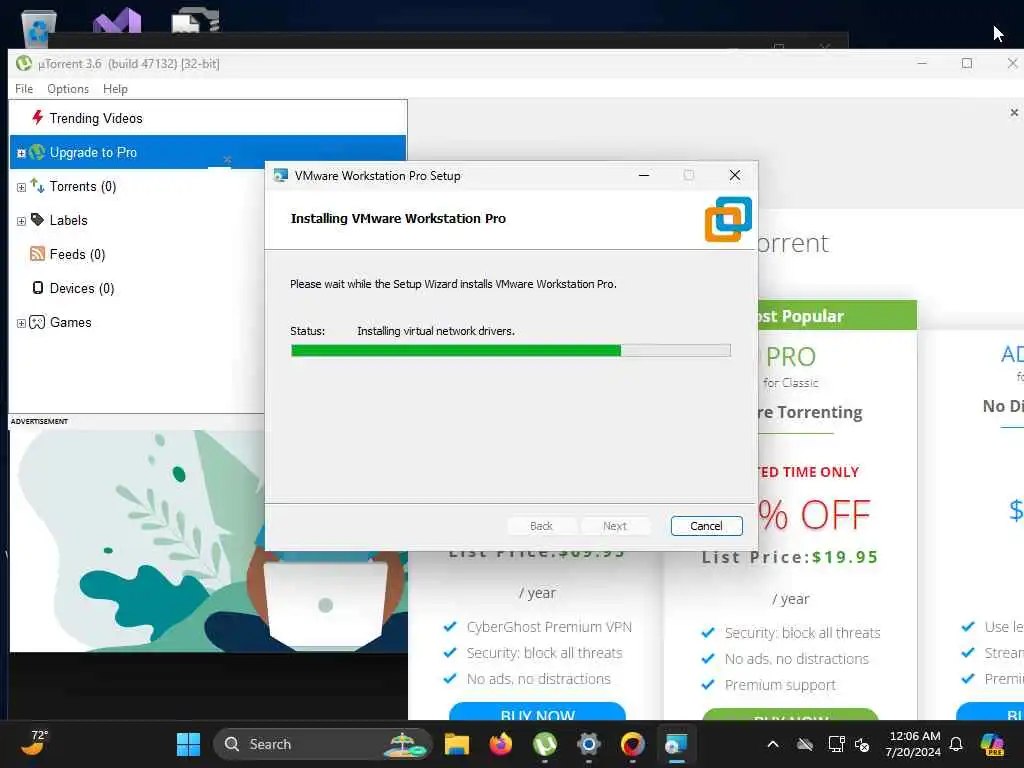Screen dimensions: 1024x768
Task: Open File Explorer from taskbar
Action: pos(456,744)
